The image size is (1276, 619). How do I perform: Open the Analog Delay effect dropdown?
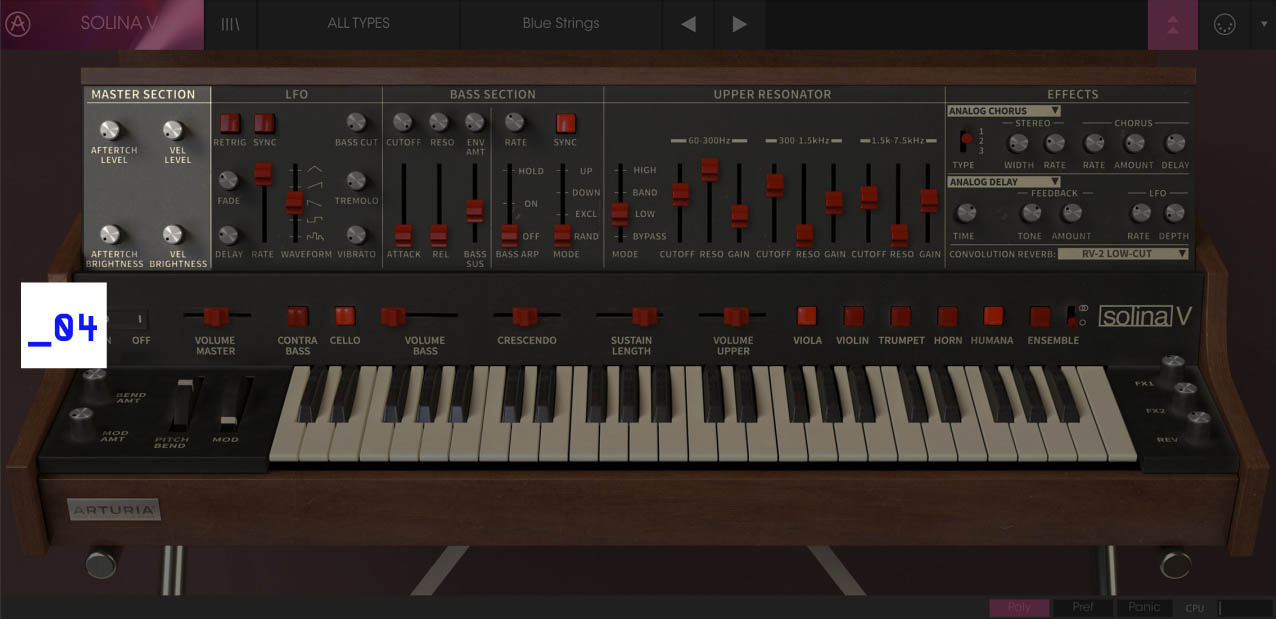(x=1003, y=182)
